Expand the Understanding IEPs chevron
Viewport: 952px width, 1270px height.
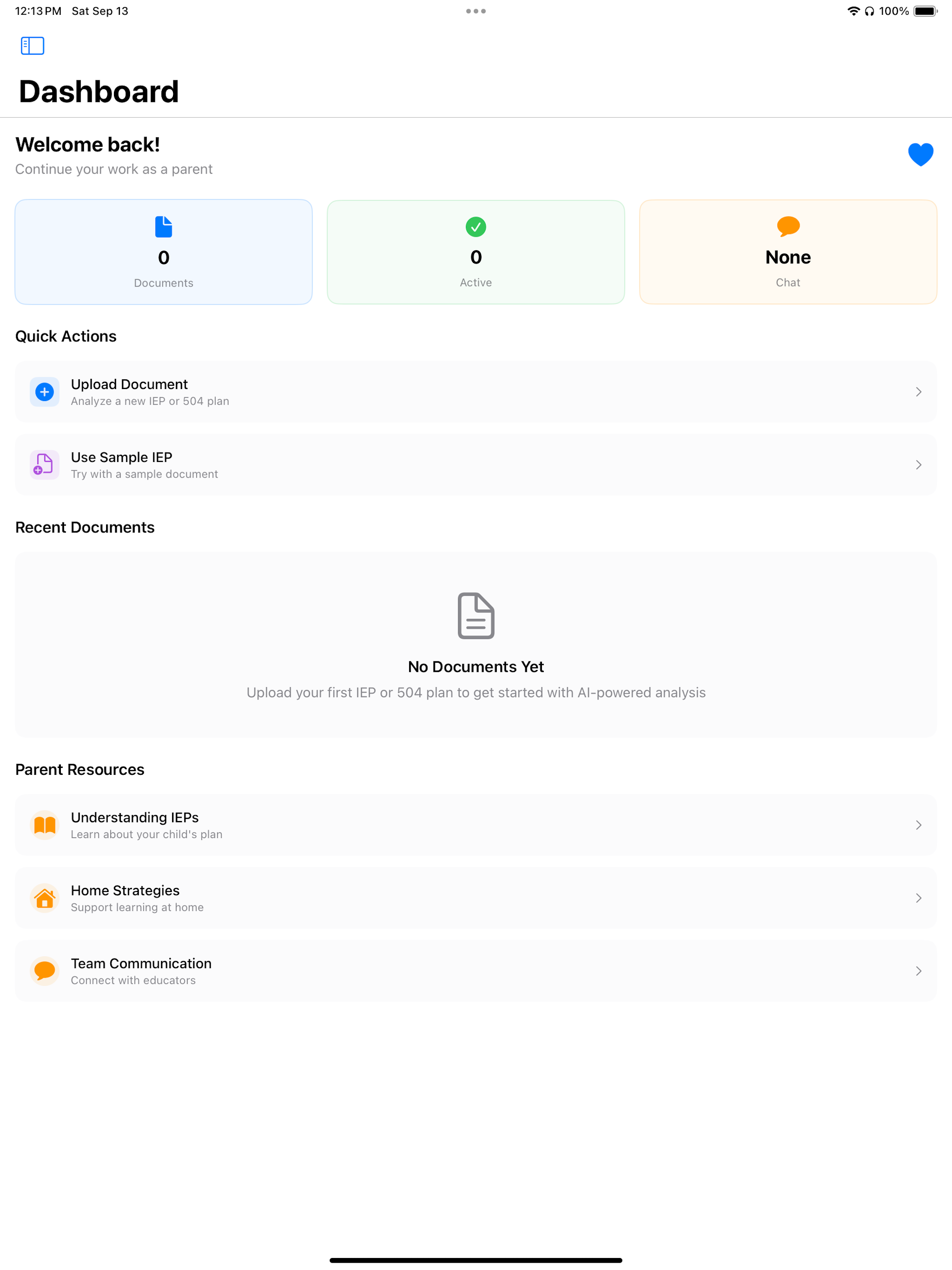click(918, 825)
